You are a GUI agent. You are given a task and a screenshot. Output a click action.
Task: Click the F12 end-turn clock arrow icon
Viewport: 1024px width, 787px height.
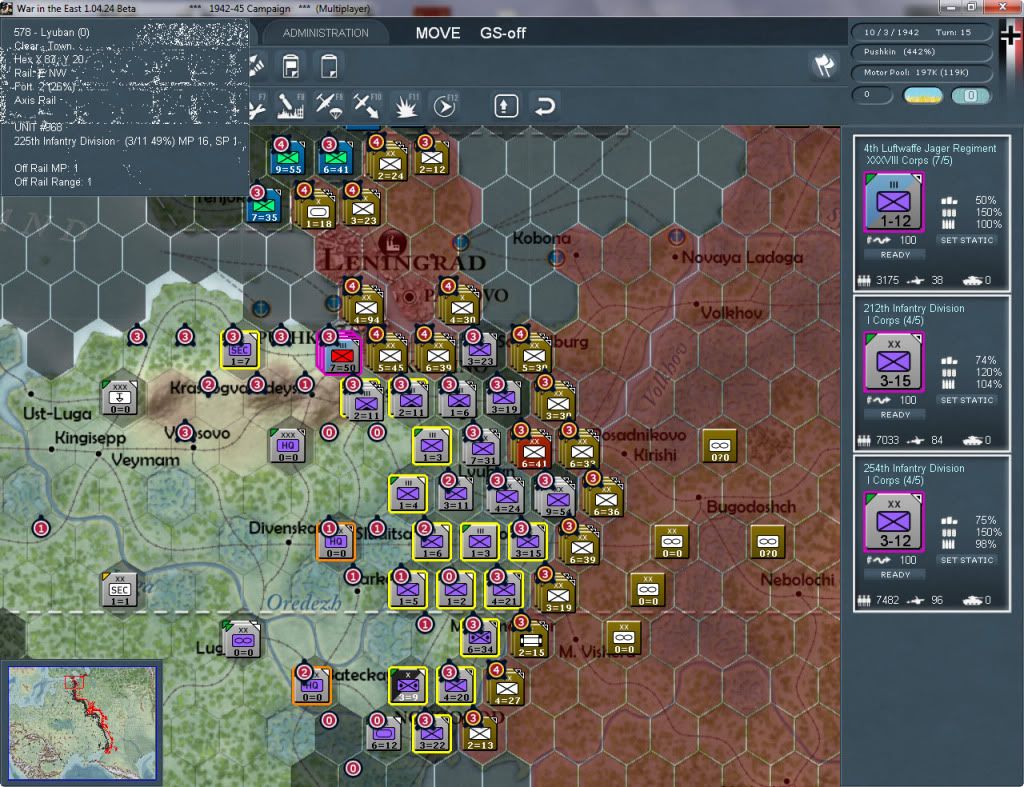[445, 105]
